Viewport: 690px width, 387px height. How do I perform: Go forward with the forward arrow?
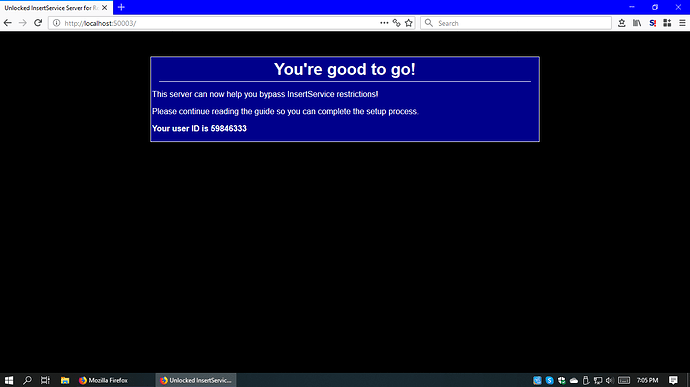[x=22, y=23]
